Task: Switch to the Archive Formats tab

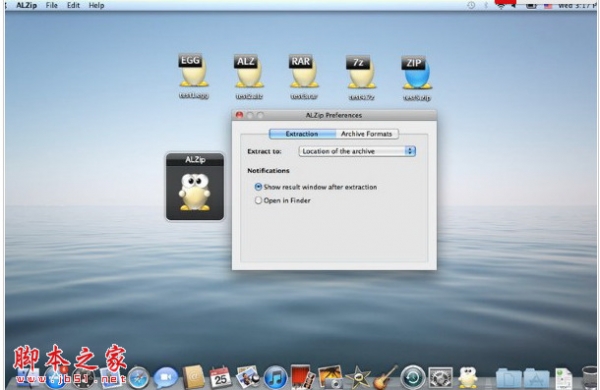Action: pos(367,134)
